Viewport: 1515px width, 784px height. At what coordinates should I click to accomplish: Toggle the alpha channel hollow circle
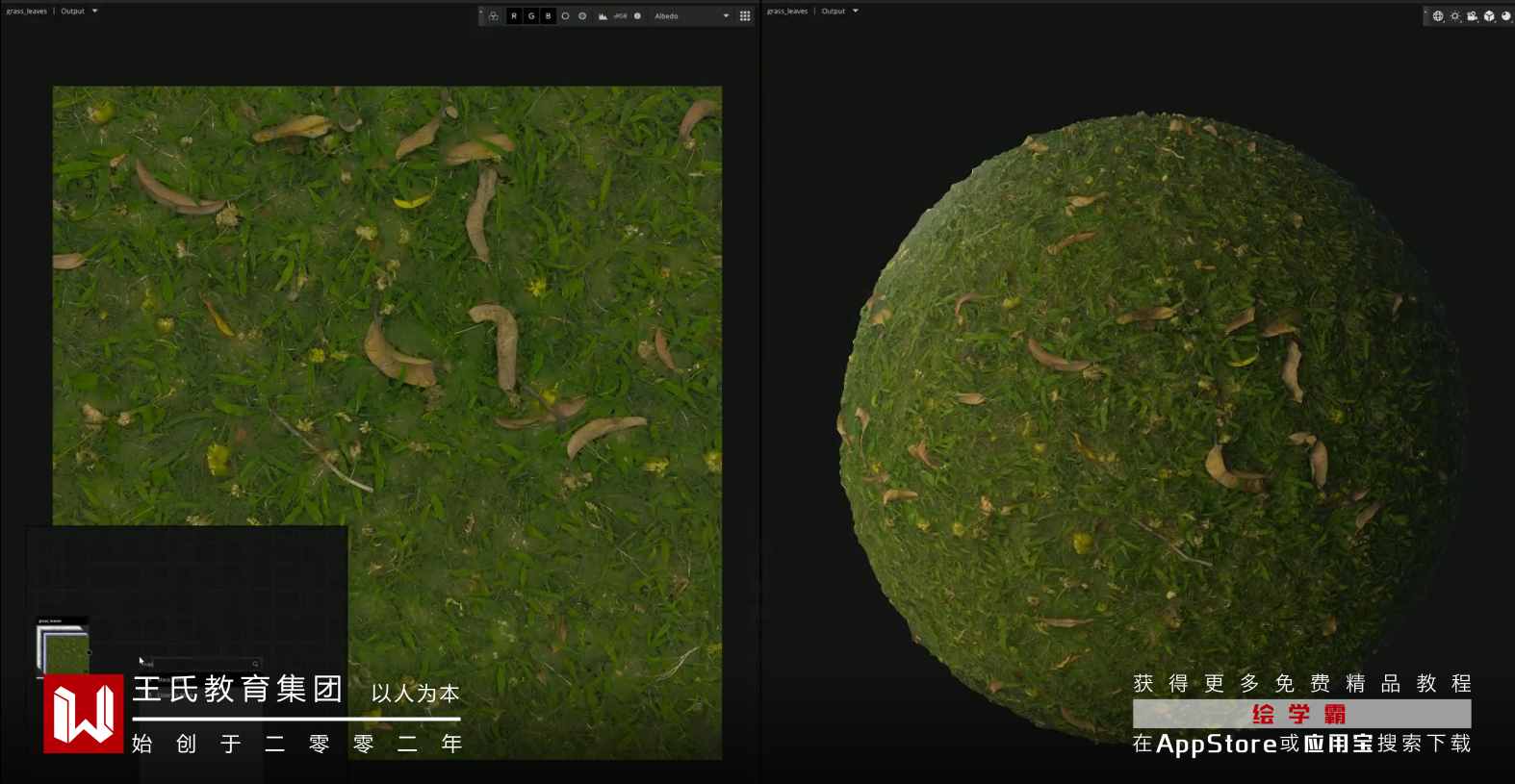565,16
